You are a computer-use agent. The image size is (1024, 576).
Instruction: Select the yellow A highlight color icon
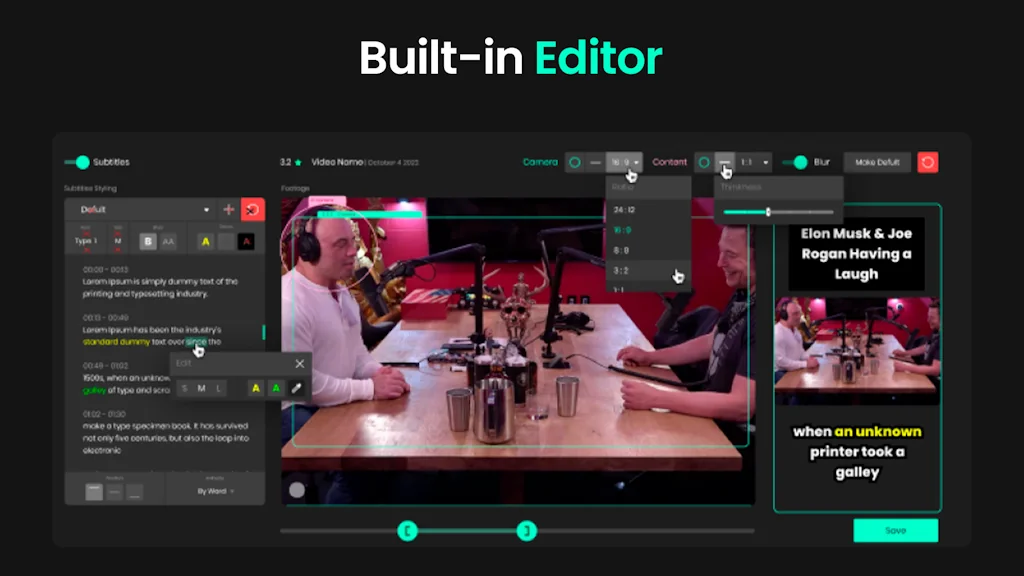pyautogui.click(x=206, y=242)
